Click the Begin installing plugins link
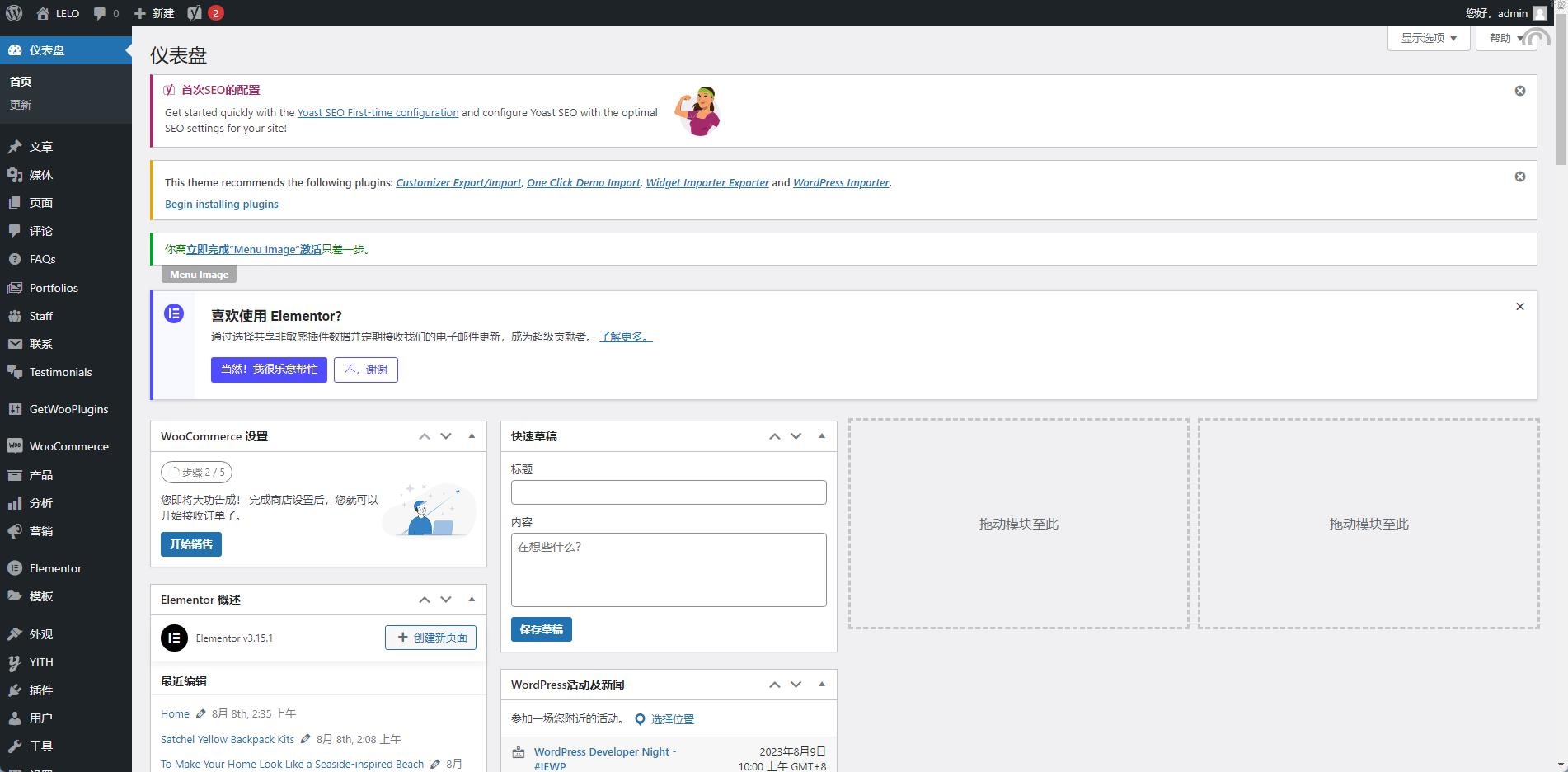 tap(221, 205)
